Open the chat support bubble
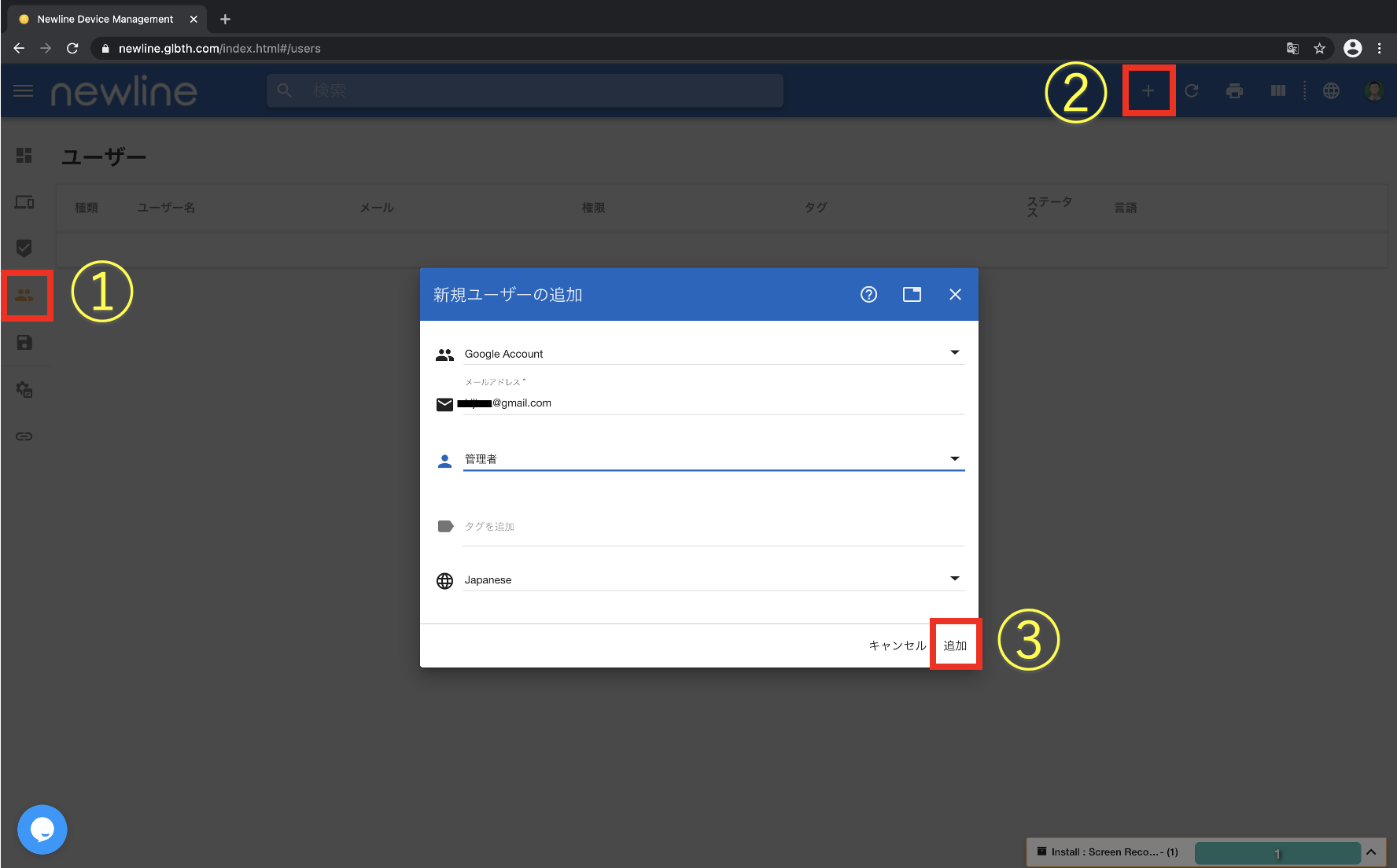The width and height of the screenshot is (1397, 868). coord(42,829)
